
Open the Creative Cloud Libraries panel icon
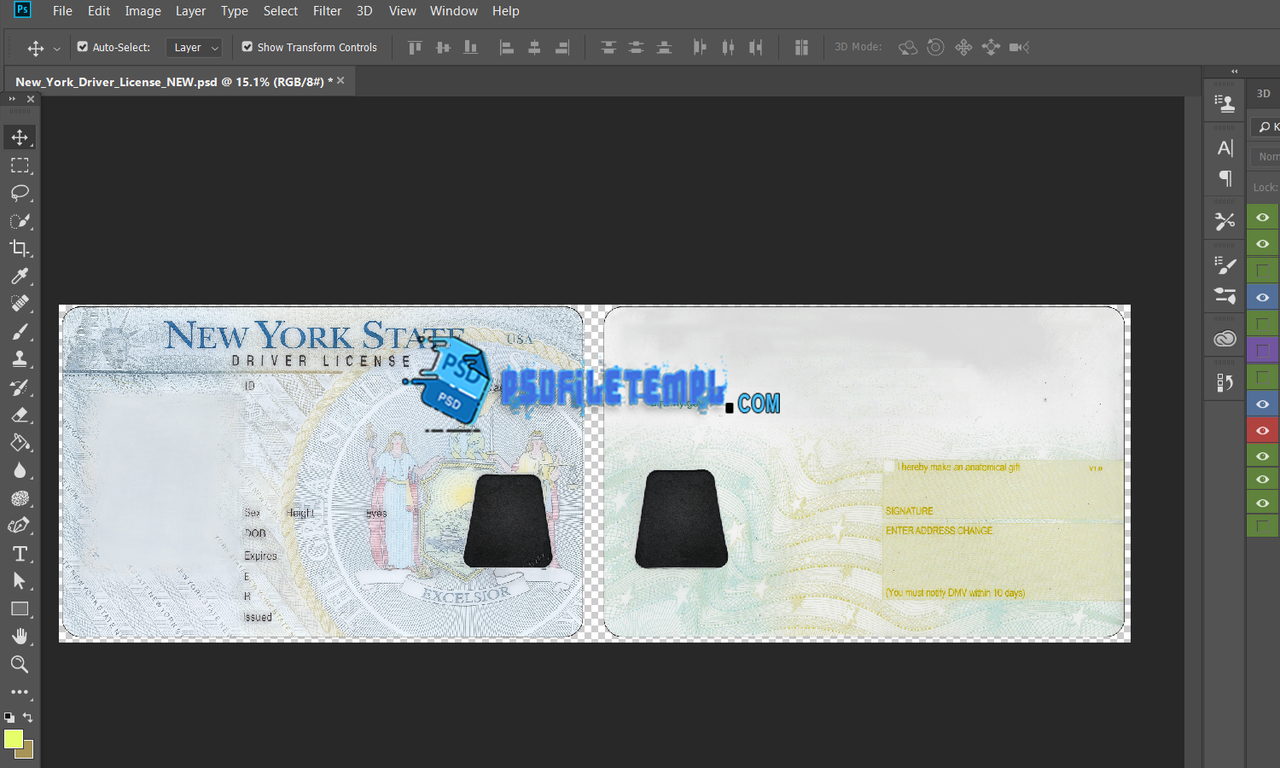(x=1225, y=339)
